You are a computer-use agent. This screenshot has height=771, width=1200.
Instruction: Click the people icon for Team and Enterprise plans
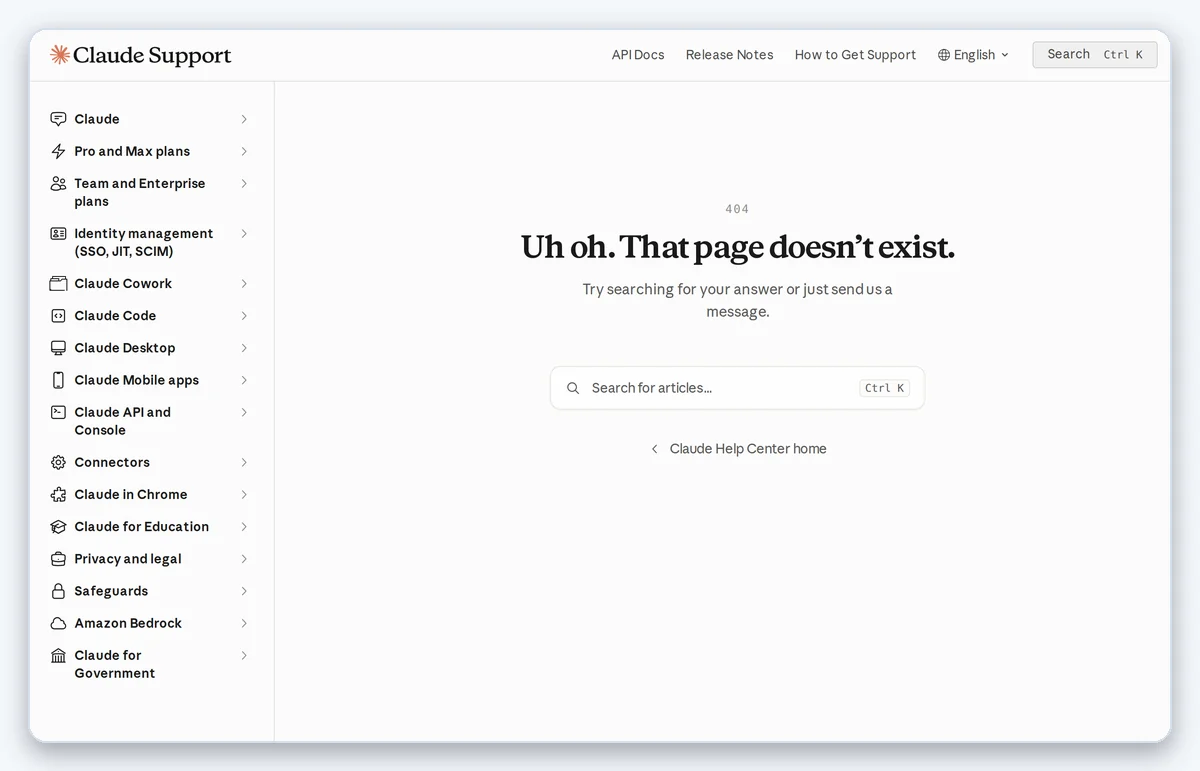[x=58, y=183]
